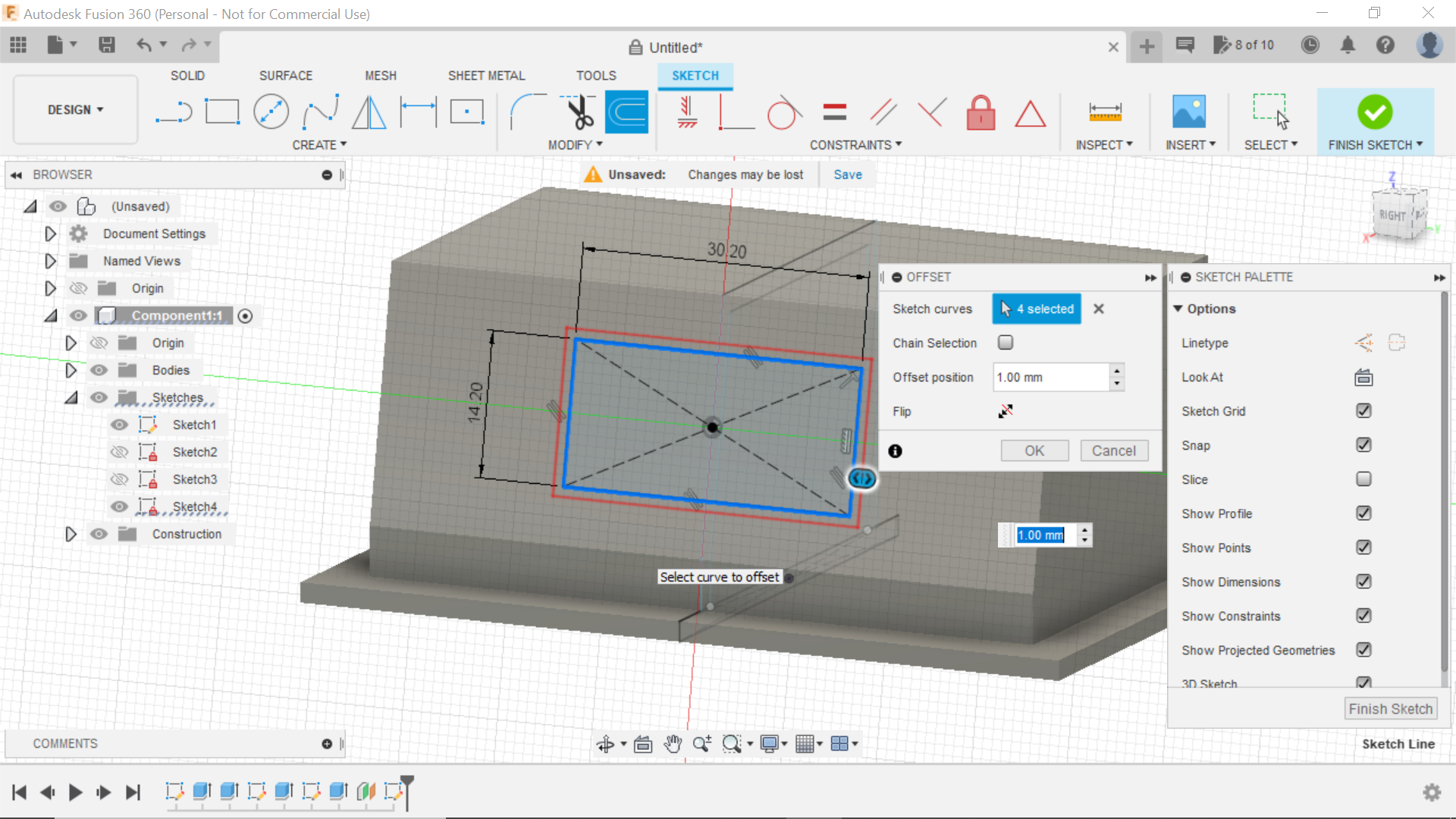The width and height of the screenshot is (1456, 819).
Task: Select the Fit Spline tool
Action: (x=320, y=111)
